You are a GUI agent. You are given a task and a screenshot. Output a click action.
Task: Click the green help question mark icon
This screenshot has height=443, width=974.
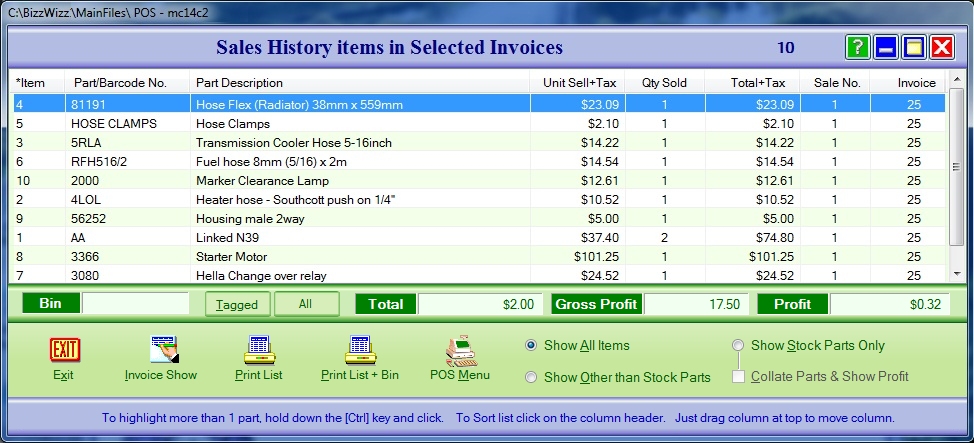coord(857,47)
